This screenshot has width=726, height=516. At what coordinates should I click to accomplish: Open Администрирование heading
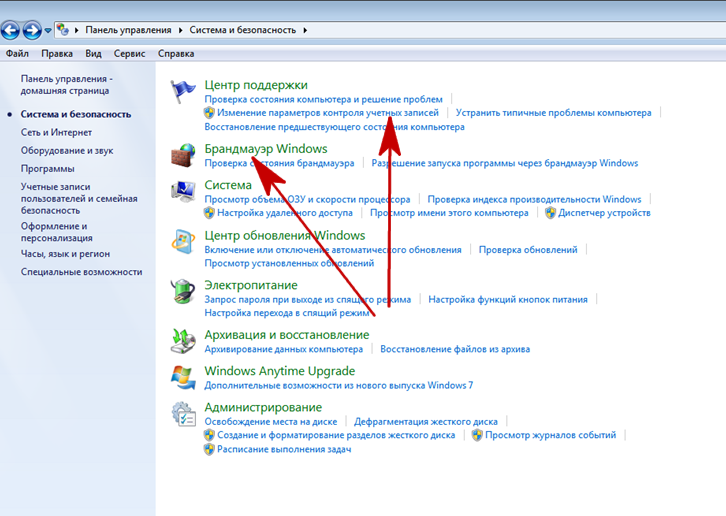263,407
